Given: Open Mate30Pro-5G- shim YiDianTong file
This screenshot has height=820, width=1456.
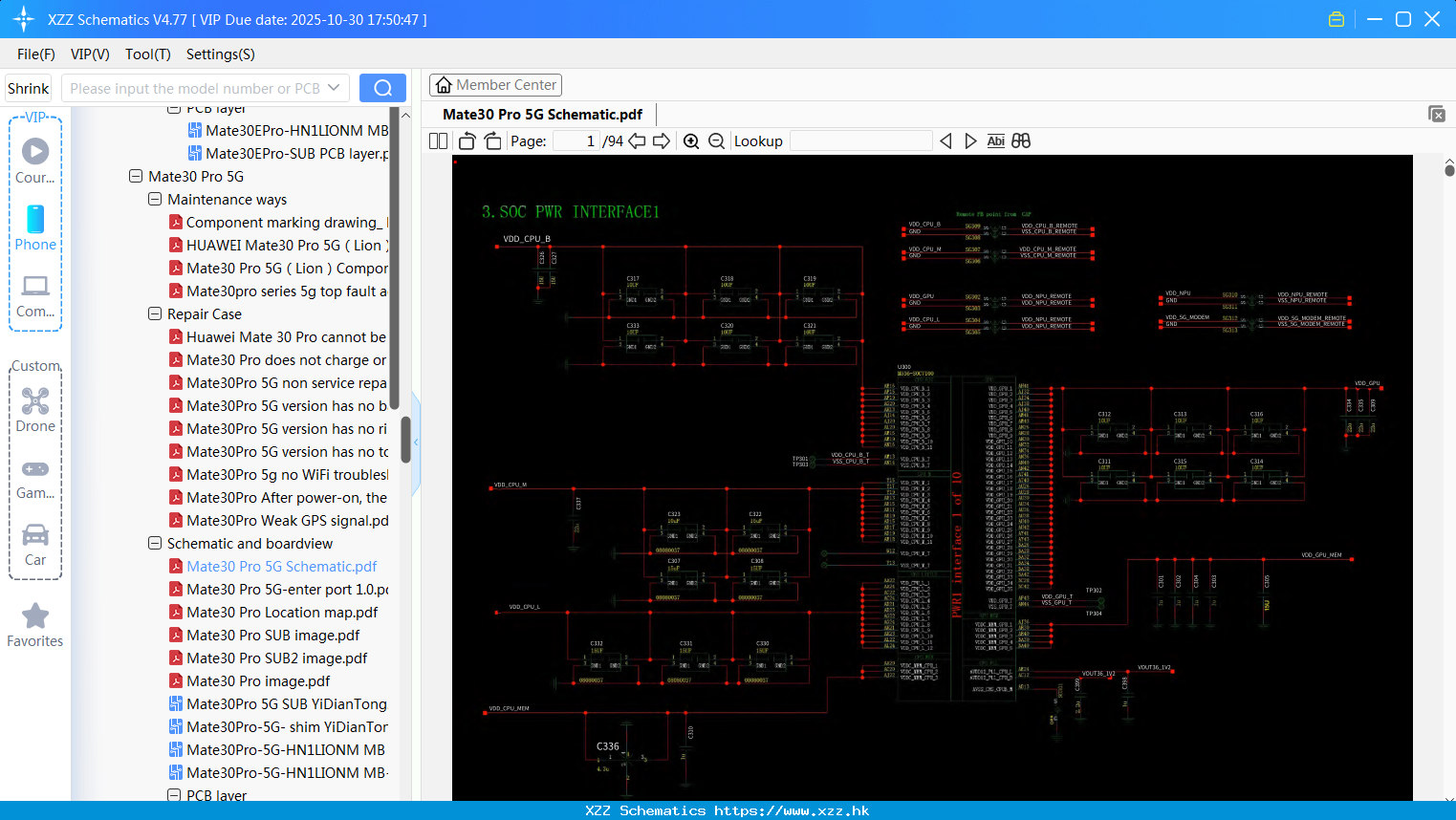Looking at the screenshot, I should click(278, 726).
